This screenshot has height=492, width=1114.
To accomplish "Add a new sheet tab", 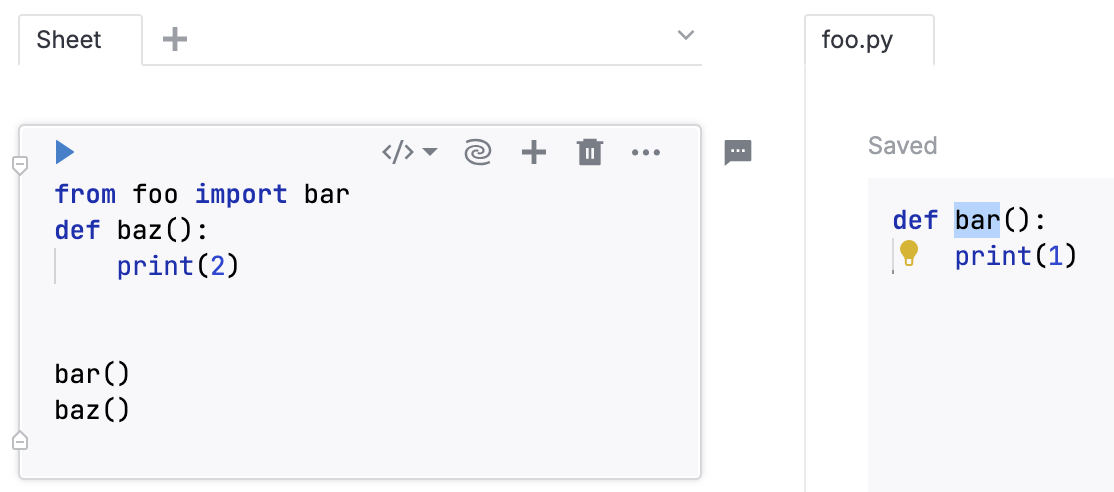I will tap(175, 40).
